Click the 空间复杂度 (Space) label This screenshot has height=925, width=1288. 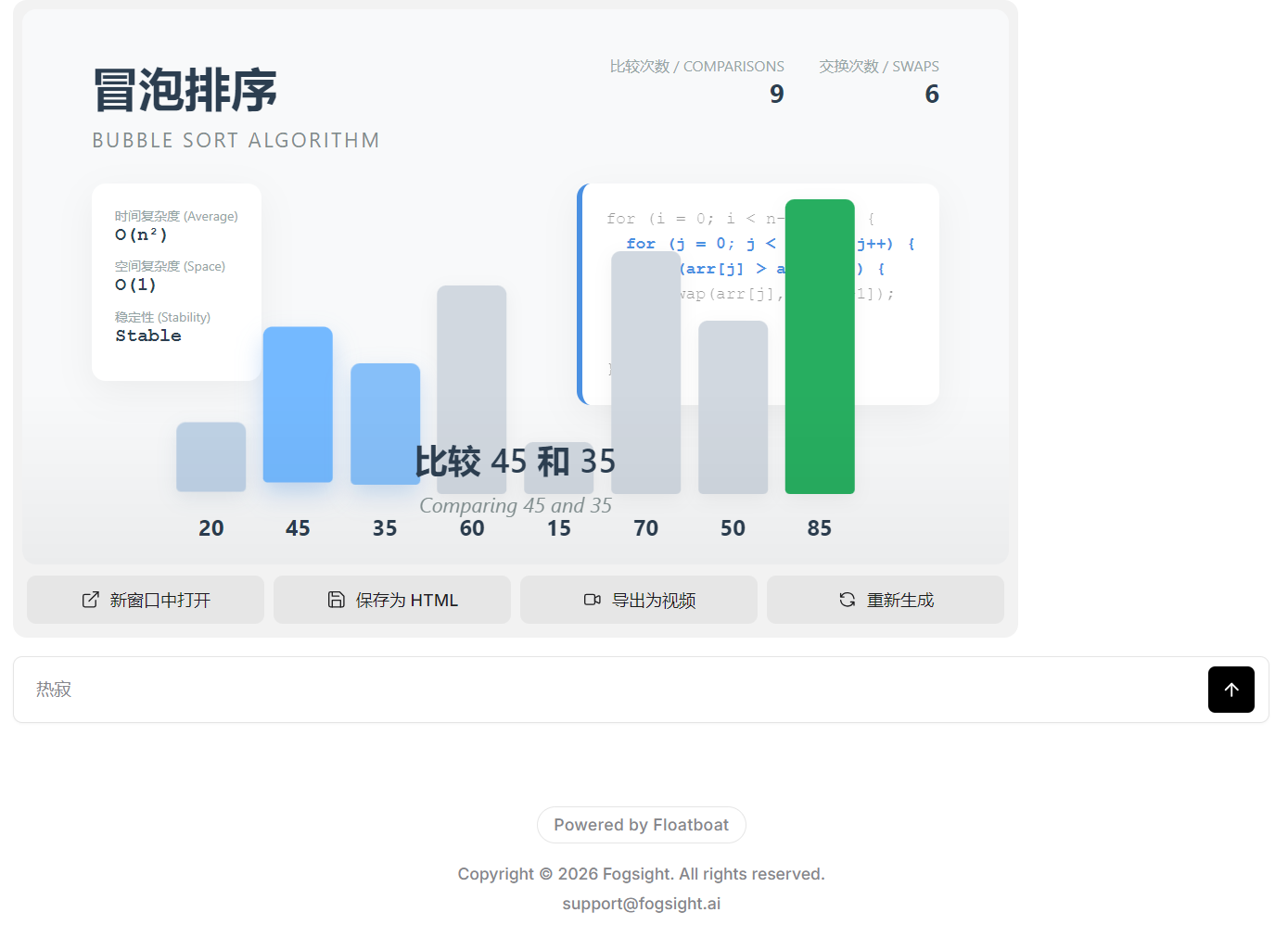point(170,266)
